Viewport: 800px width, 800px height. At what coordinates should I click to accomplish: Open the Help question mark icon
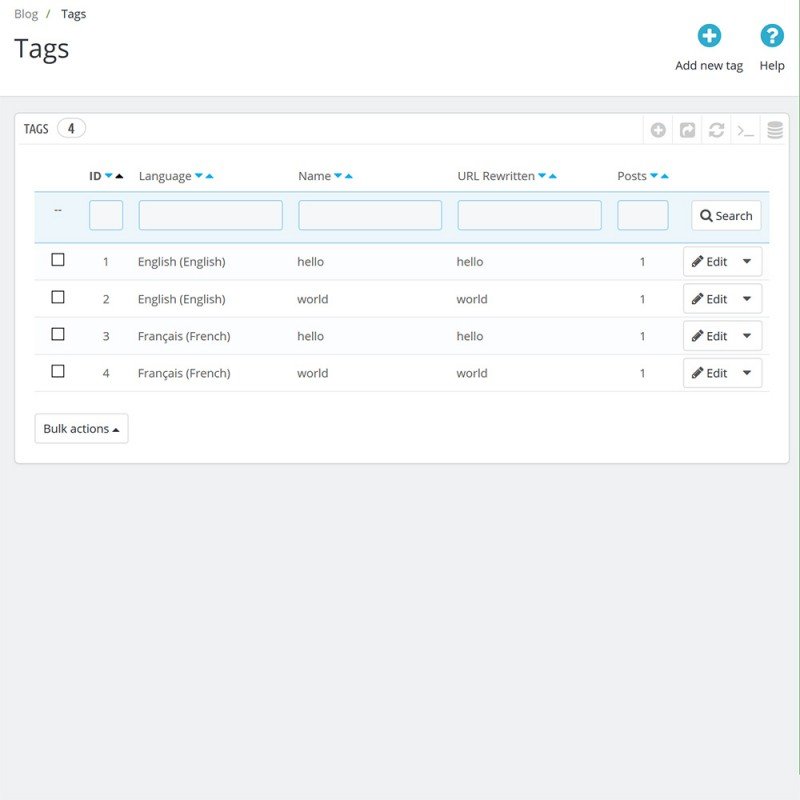pos(771,36)
